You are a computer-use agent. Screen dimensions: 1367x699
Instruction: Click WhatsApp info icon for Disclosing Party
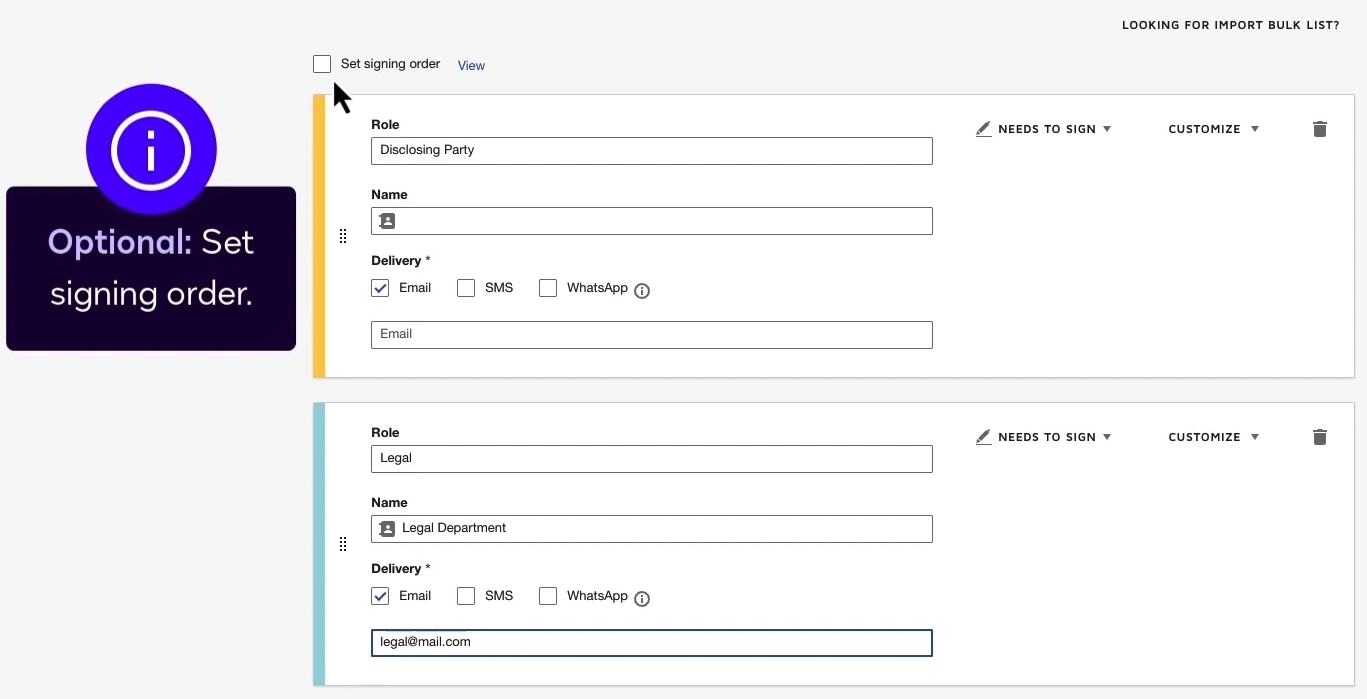(x=642, y=291)
